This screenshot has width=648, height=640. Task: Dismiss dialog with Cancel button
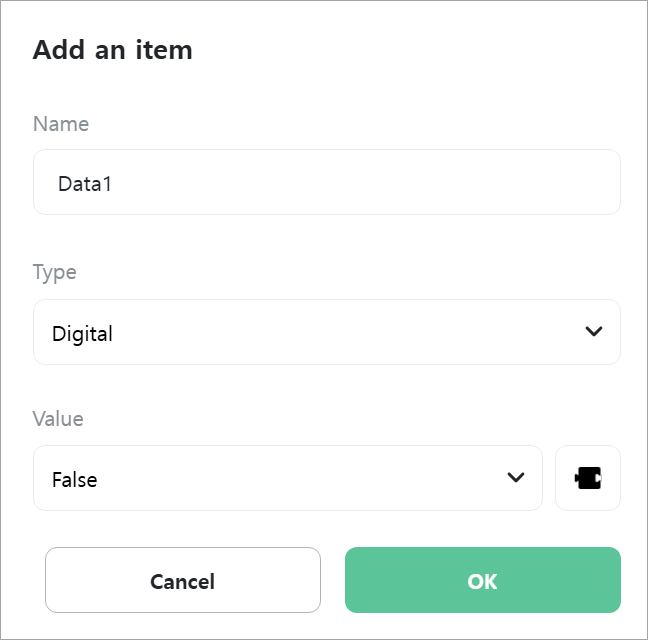[183, 580]
